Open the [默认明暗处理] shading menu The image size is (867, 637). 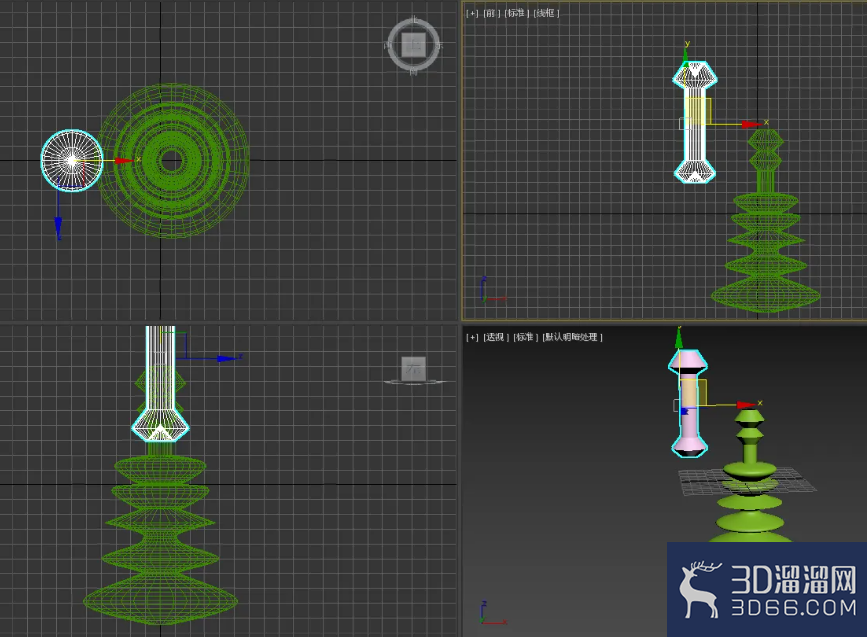572,337
